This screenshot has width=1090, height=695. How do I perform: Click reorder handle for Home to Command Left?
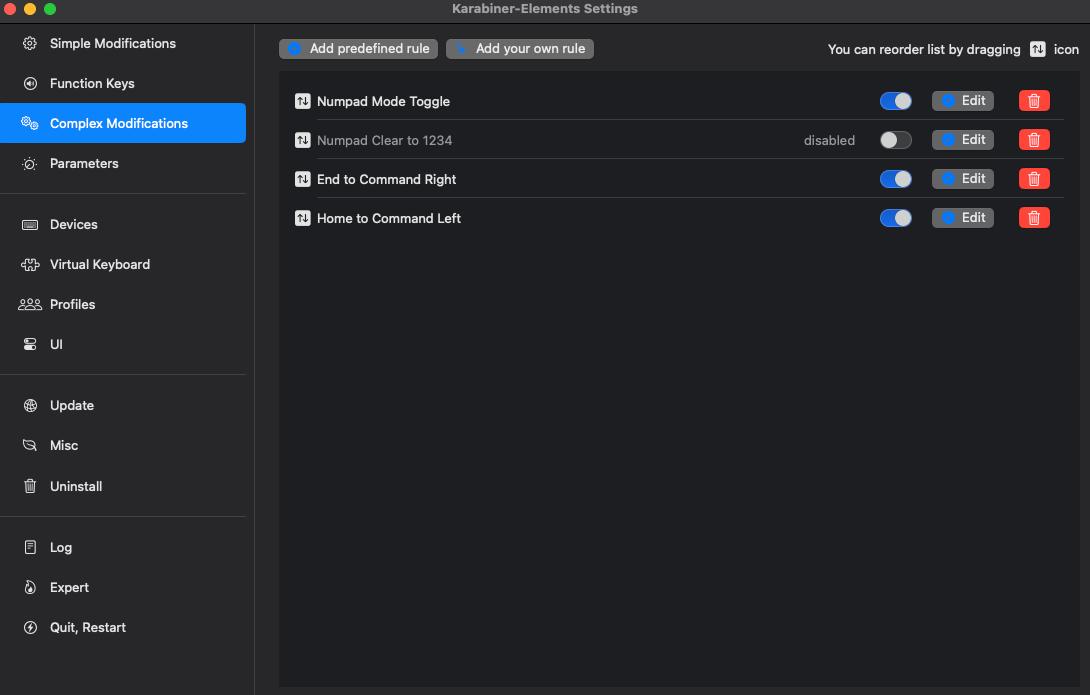303,218
